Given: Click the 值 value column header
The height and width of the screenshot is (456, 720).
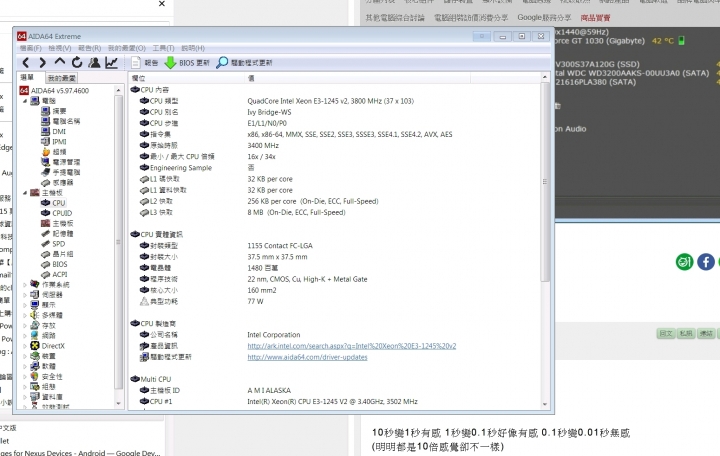Looking at the screenshot, I should [357, 78].
